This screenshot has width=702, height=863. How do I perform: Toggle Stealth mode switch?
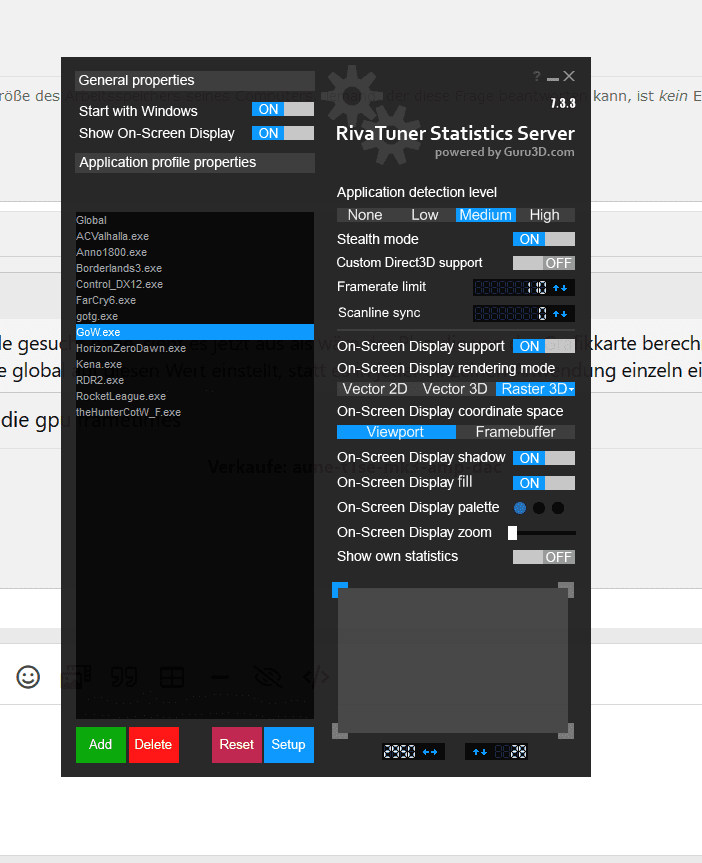coord(544,239)
